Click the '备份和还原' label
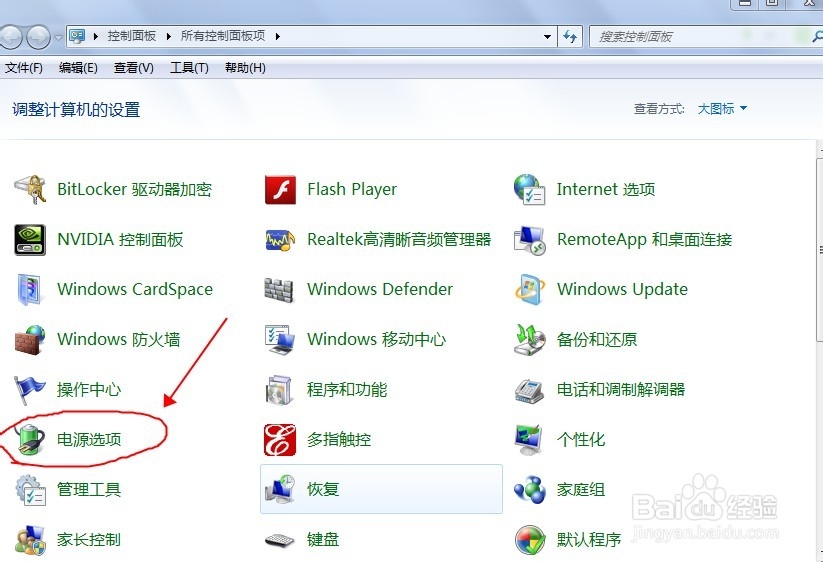823x562 pixels. coord(597,340)
